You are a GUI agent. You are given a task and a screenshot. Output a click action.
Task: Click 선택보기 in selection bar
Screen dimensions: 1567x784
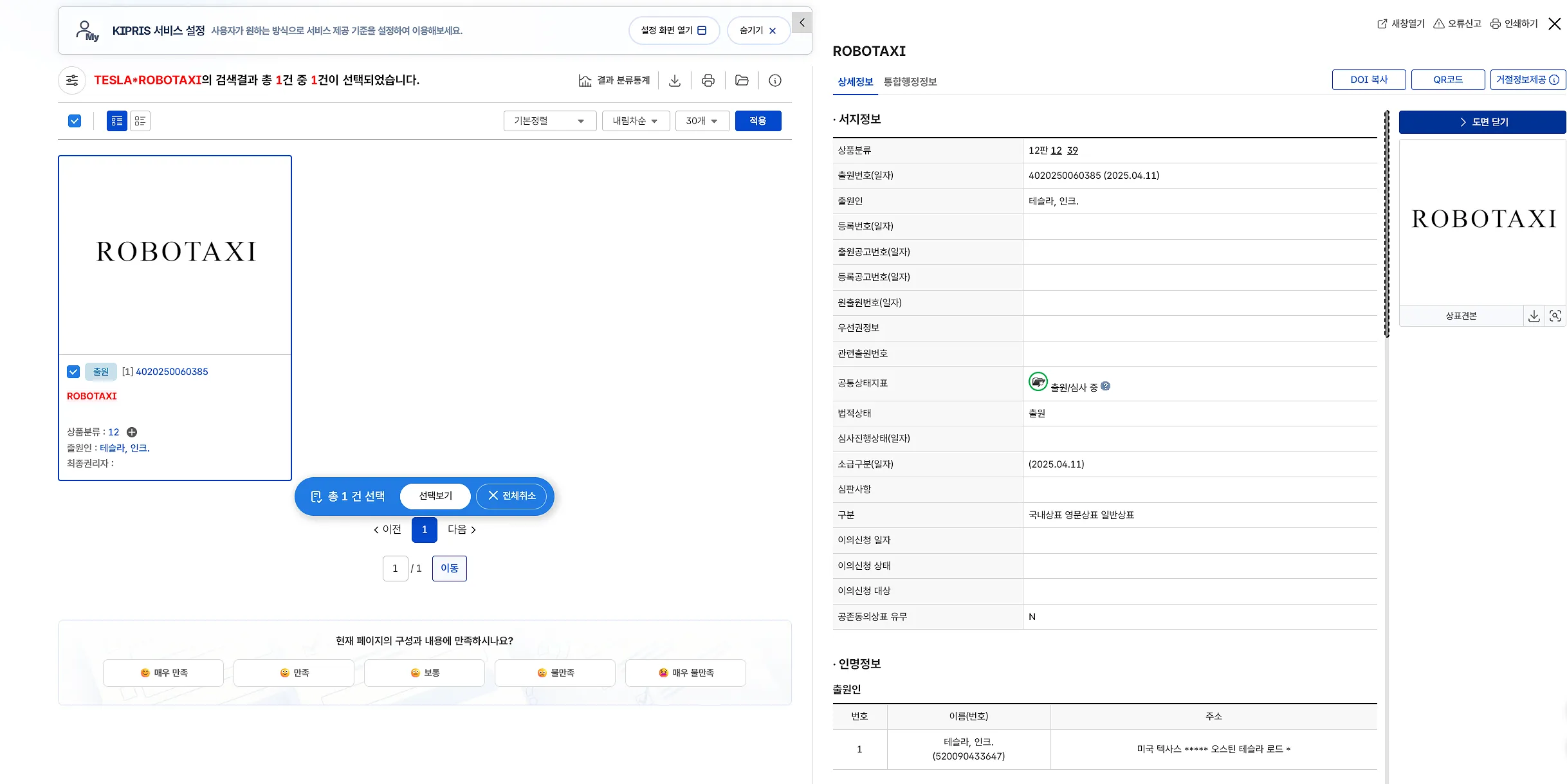pos(435,496)
